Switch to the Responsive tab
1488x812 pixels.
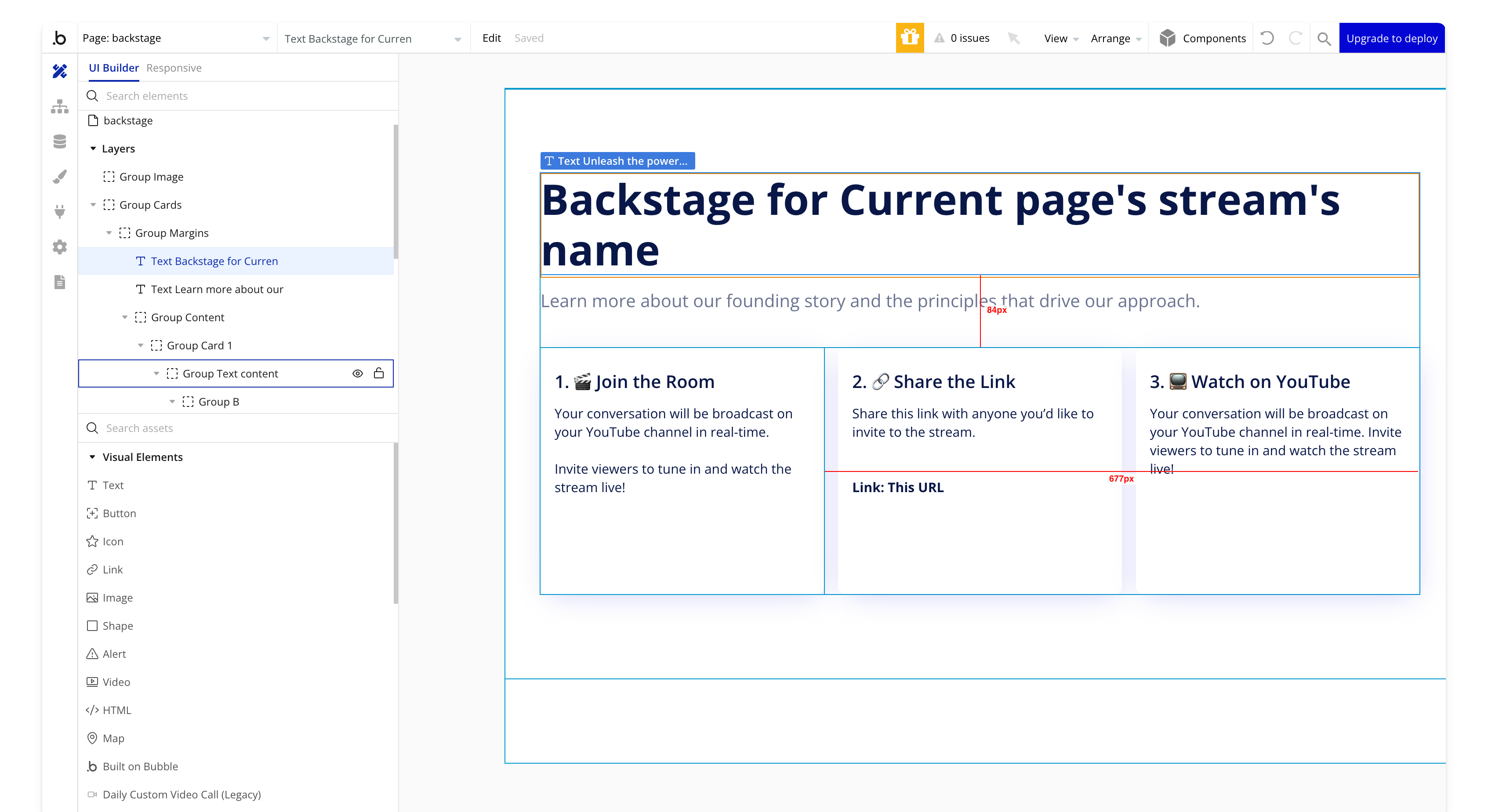[x=174, y=68]
